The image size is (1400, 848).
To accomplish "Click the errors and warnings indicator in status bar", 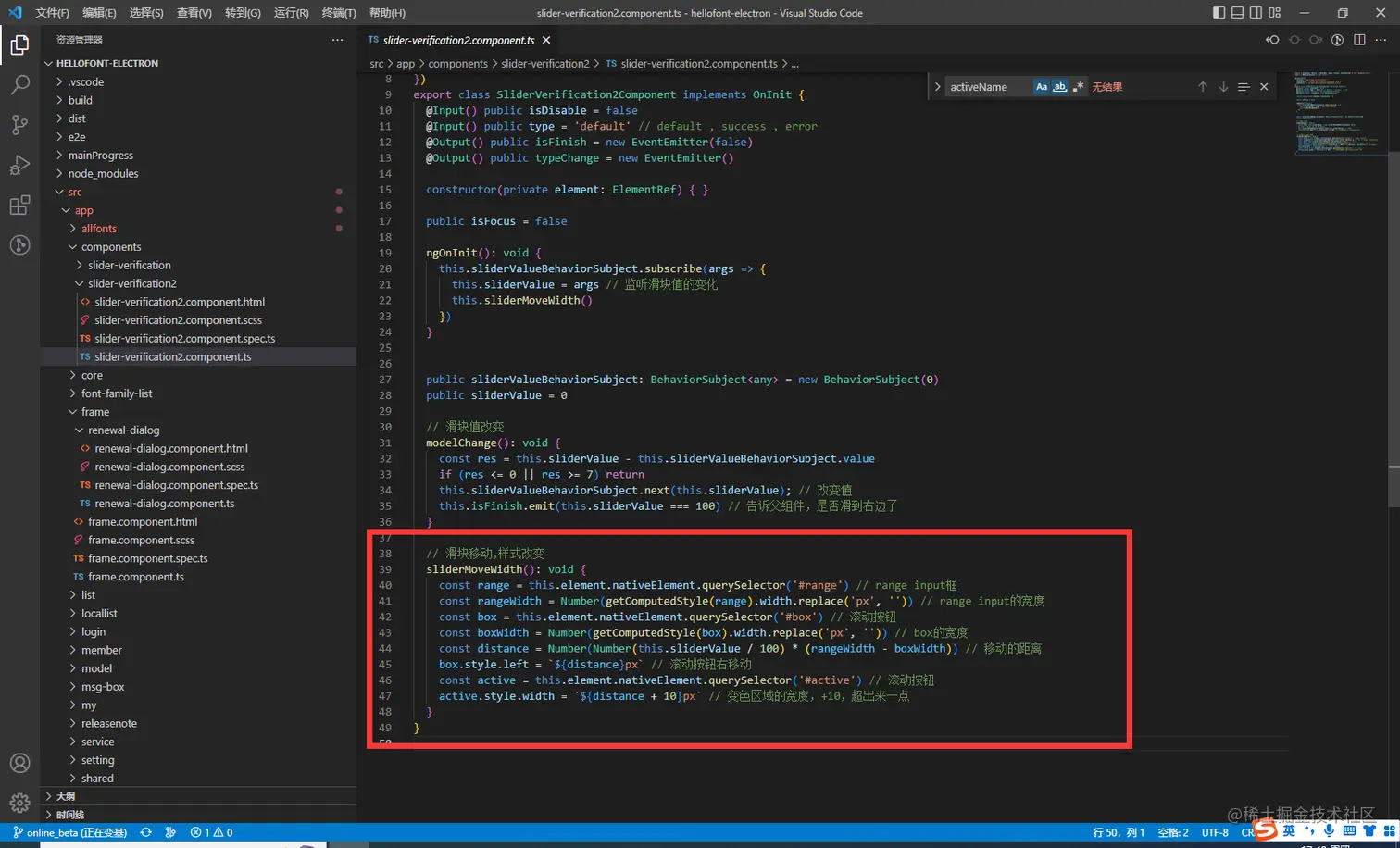I will pyautogui.click(x=211, y=832).
